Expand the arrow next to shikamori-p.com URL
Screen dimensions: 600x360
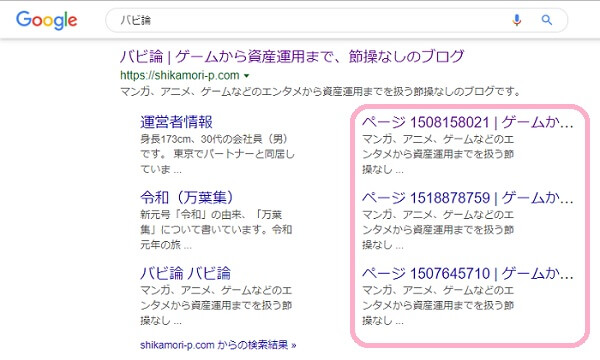coord(247,76)
